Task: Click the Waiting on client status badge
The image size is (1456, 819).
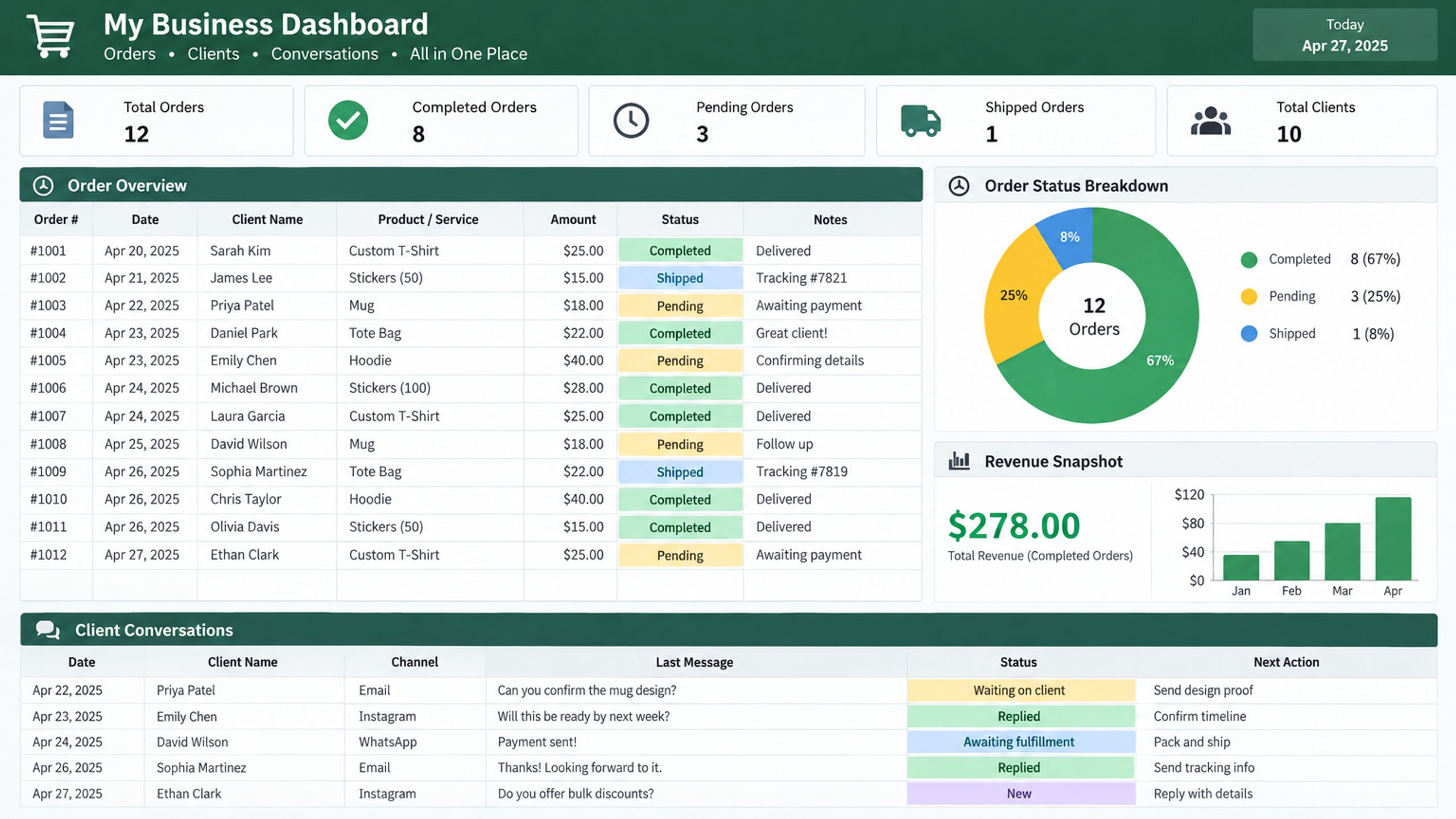Action: (x=1021, y=690)
